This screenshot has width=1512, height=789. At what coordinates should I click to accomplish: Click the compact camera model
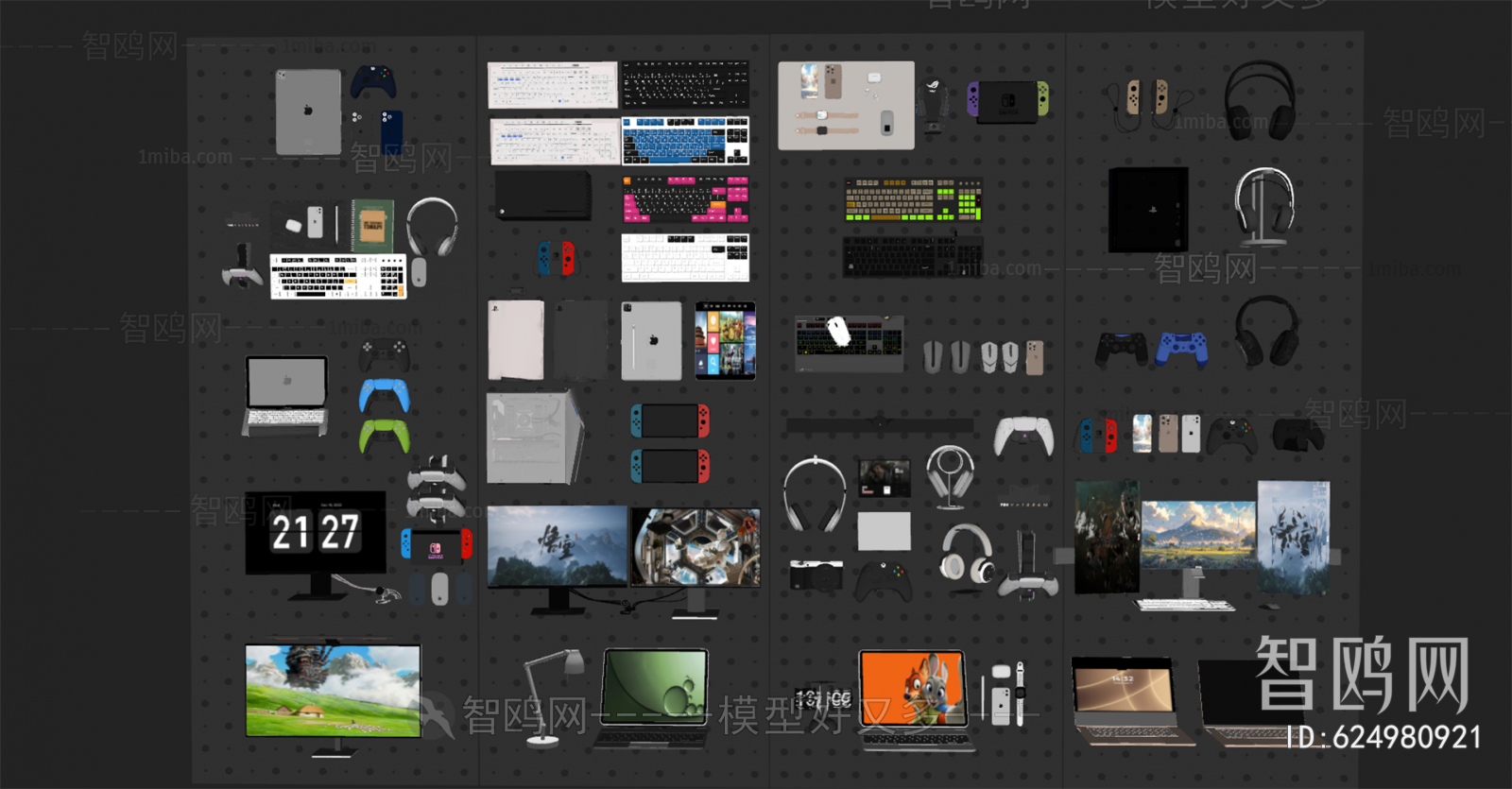816,575
